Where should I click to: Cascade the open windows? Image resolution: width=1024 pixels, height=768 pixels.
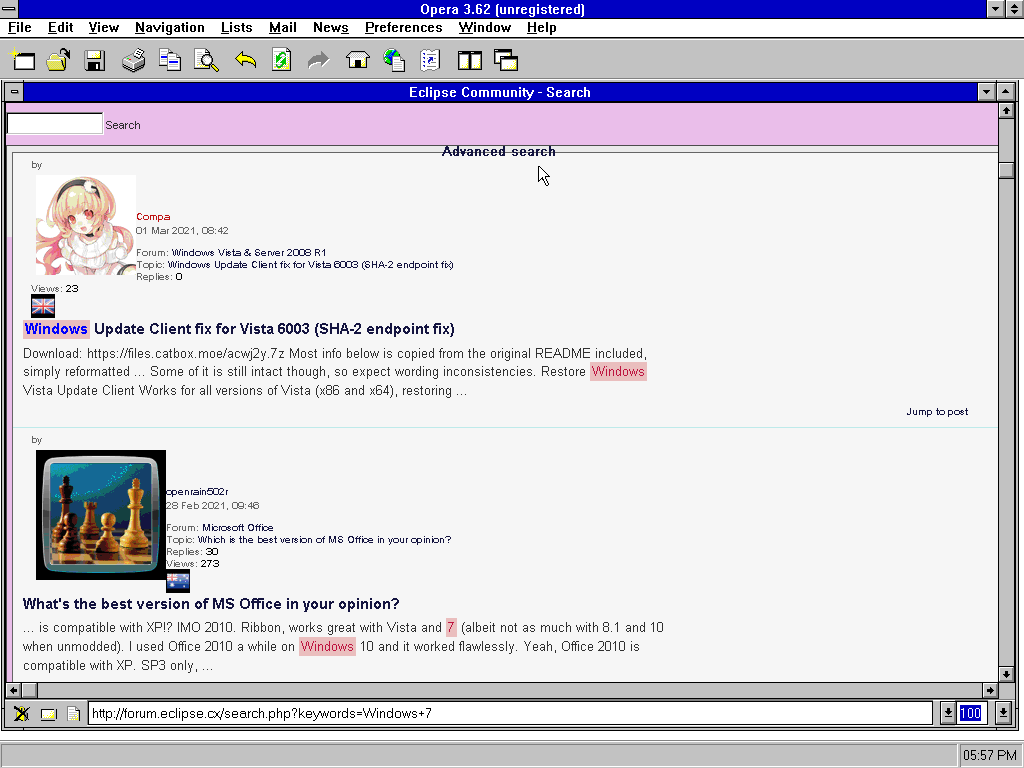tap(506, 60)
